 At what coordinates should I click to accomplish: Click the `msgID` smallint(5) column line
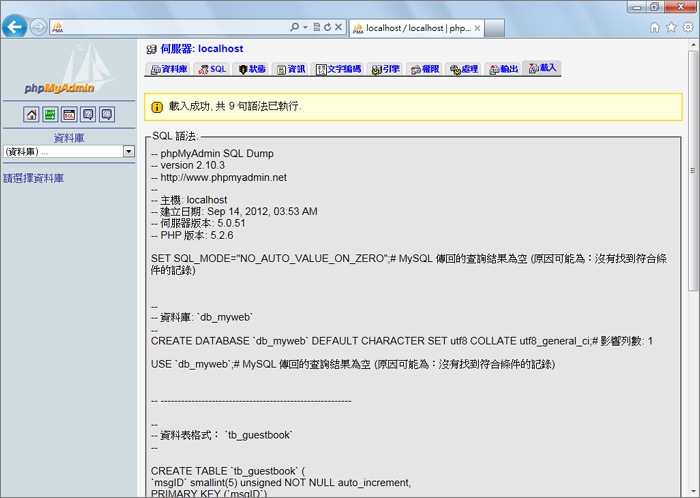(281, 483)
